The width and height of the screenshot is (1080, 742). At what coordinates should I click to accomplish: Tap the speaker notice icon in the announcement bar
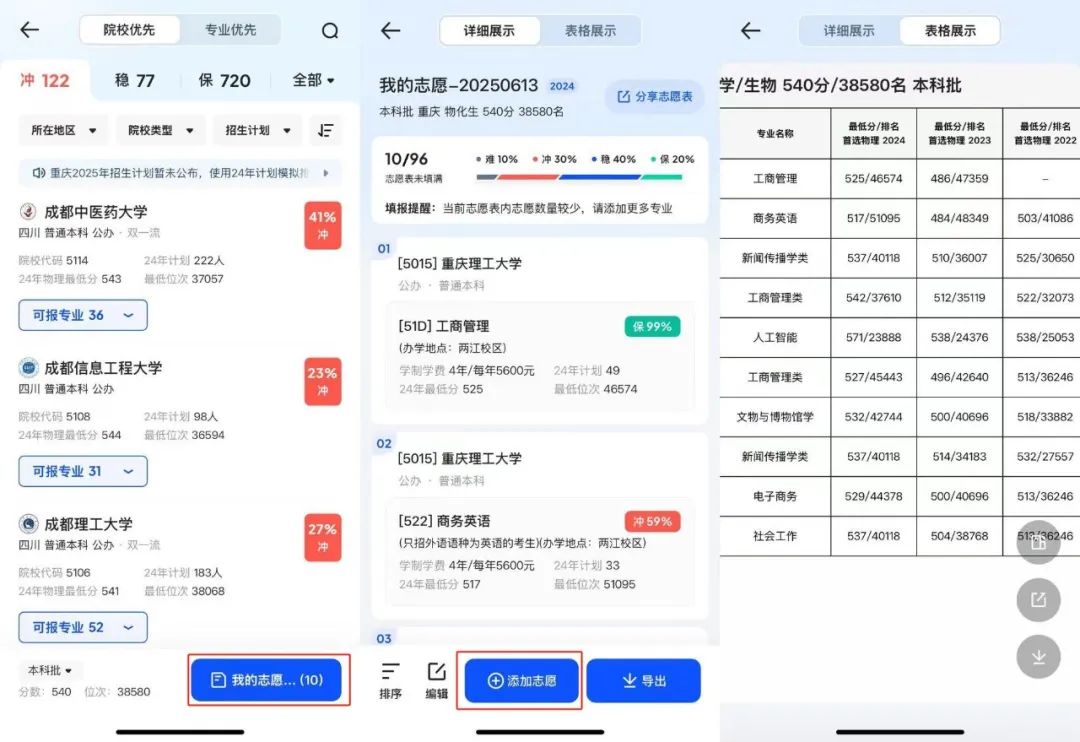(x=39, y=173)
